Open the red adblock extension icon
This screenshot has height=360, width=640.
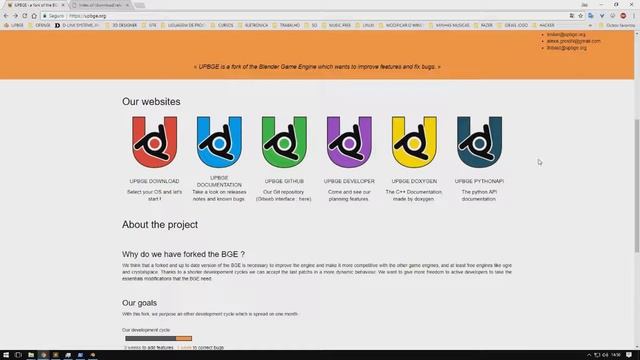tap(623, 16)
